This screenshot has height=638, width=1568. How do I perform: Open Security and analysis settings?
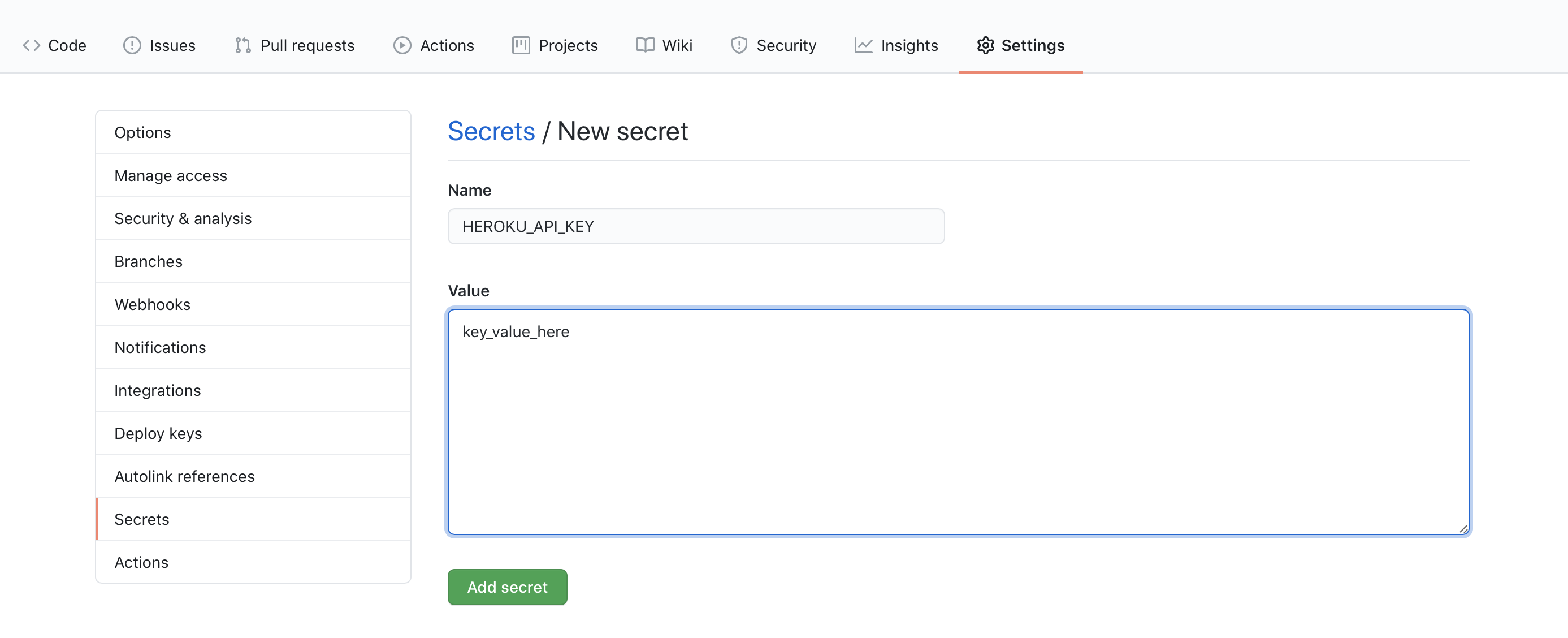[184, 217]
